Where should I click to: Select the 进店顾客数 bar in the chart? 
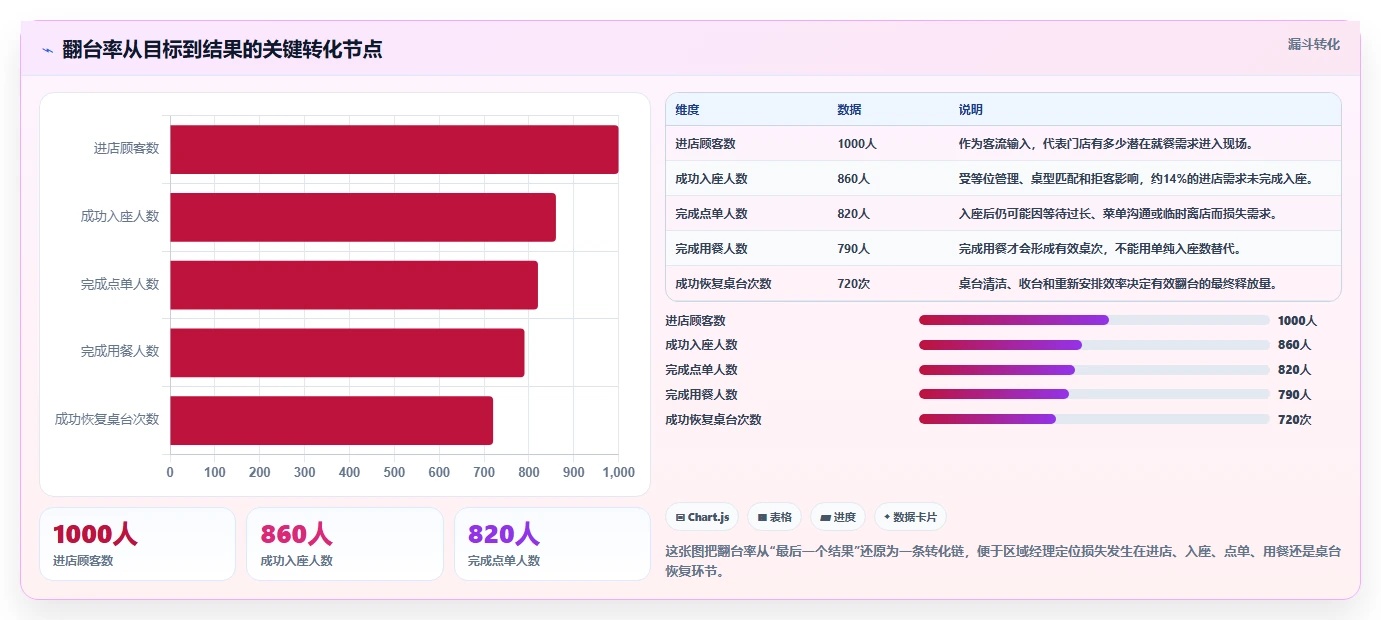[x=394, y=149]
